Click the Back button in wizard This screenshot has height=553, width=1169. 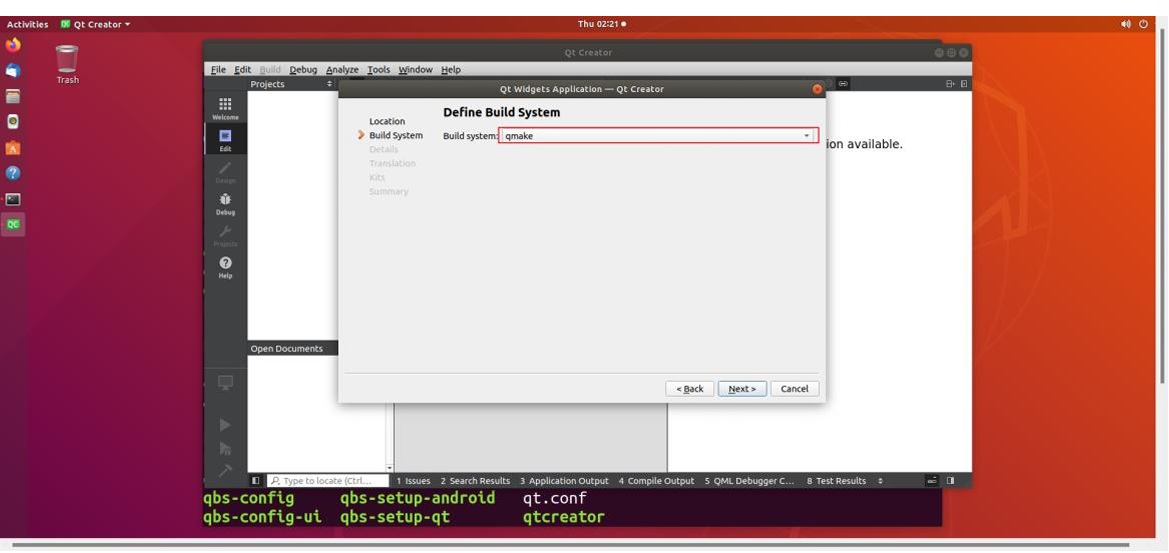(690, 389)
